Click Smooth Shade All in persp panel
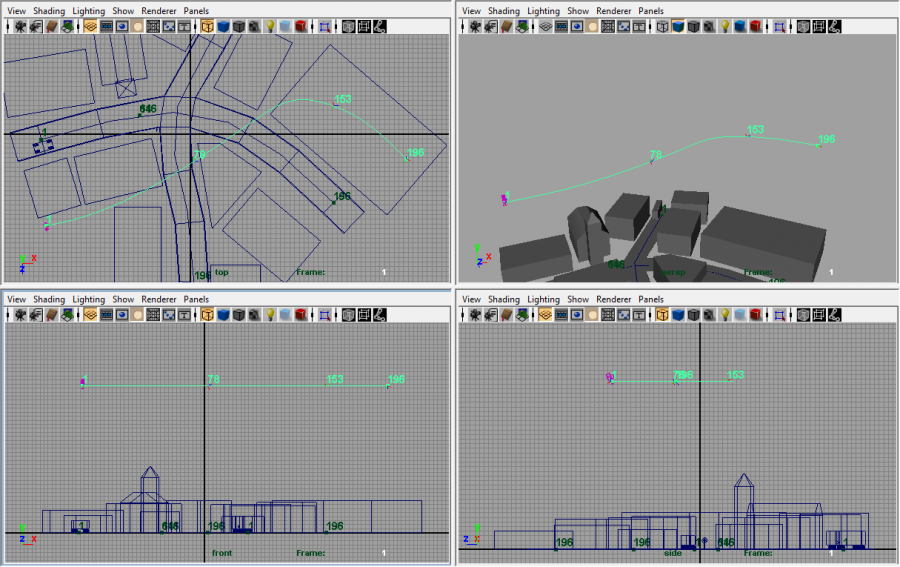 (678, 26)
